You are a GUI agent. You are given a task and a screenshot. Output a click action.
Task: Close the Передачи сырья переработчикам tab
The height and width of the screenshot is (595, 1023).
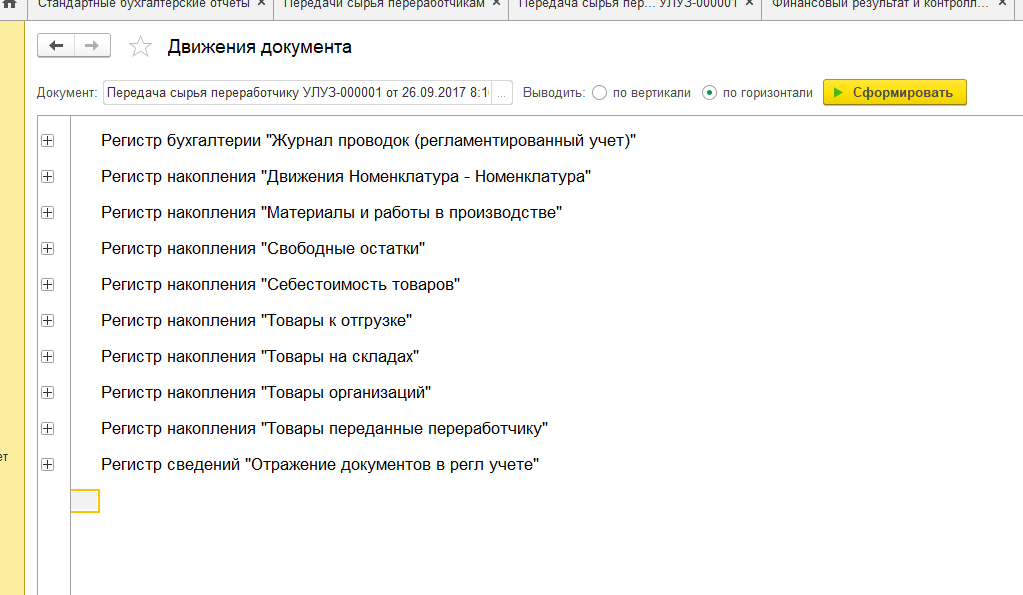(x=497, y=4)
